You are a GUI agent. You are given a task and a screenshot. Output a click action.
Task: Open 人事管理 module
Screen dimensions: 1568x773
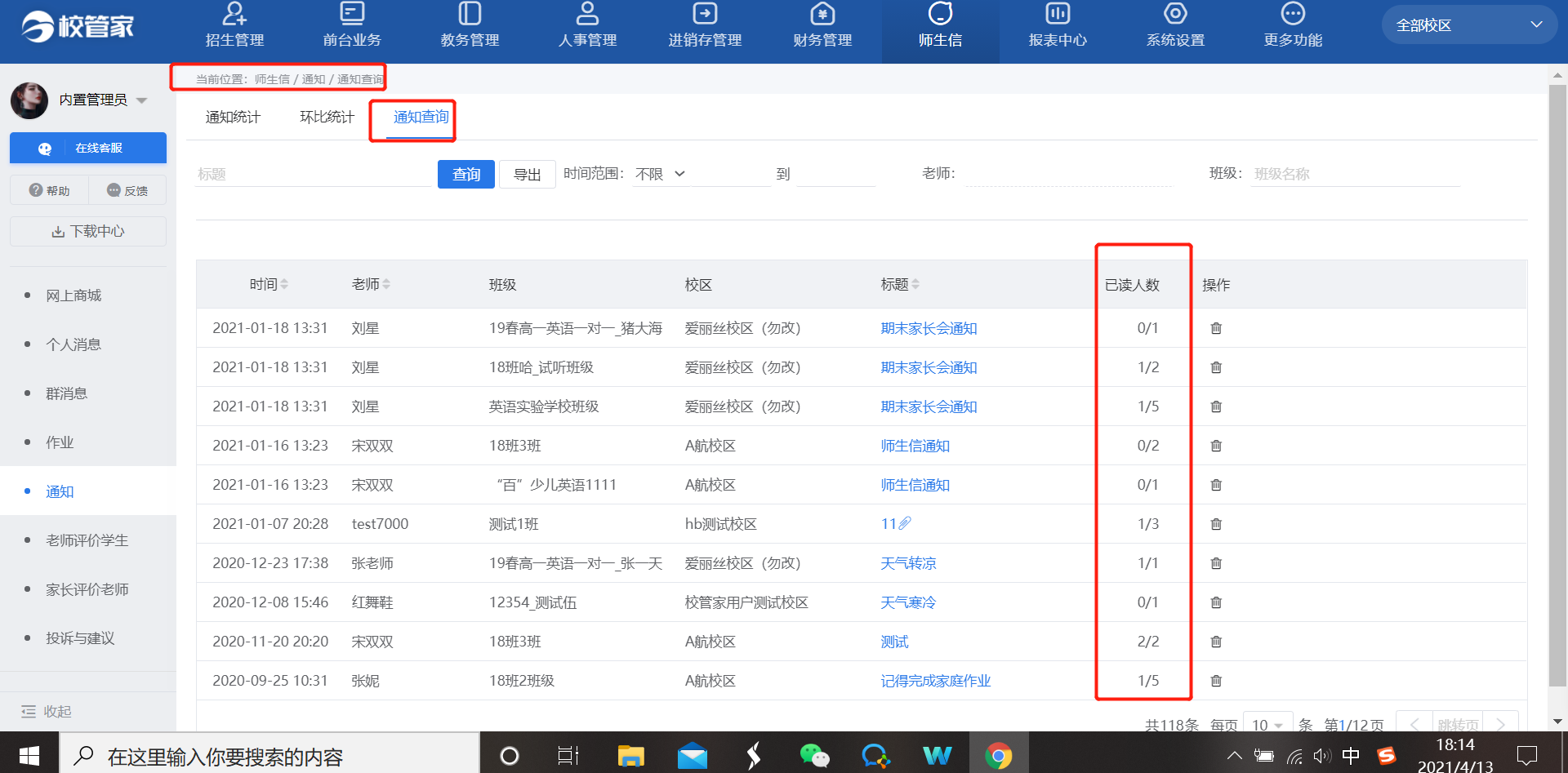(x=587, y=27)
